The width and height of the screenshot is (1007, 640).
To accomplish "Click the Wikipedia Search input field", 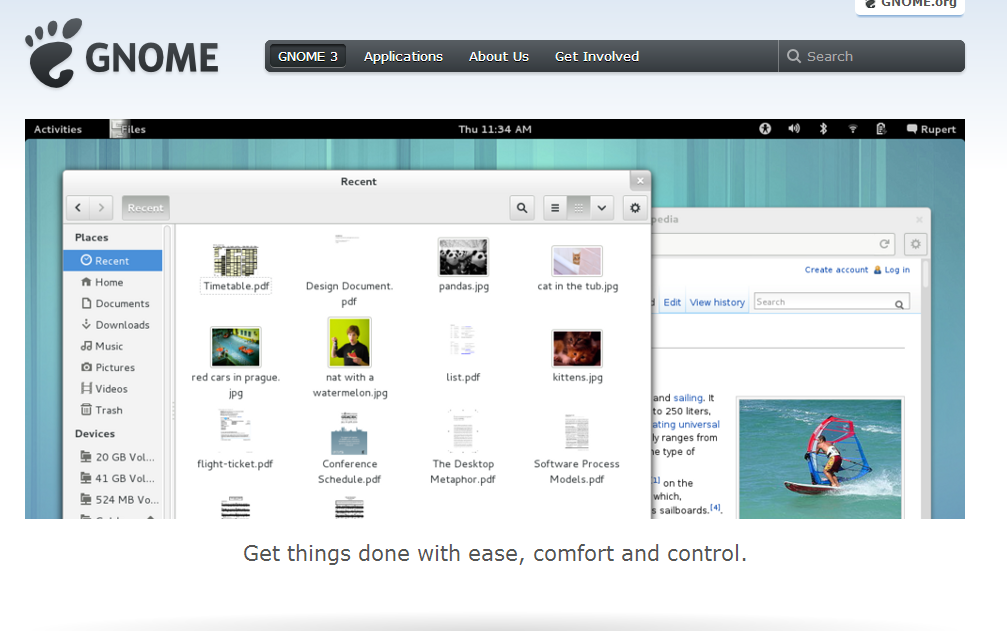I will point(831,302).
